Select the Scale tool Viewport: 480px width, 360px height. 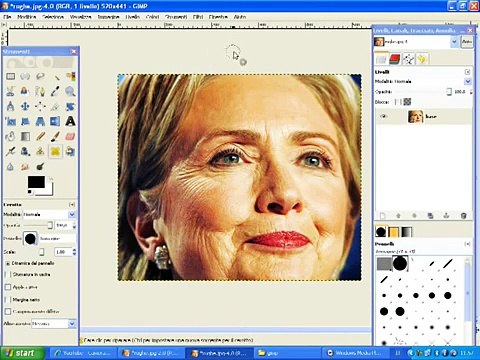click(11, 121)
